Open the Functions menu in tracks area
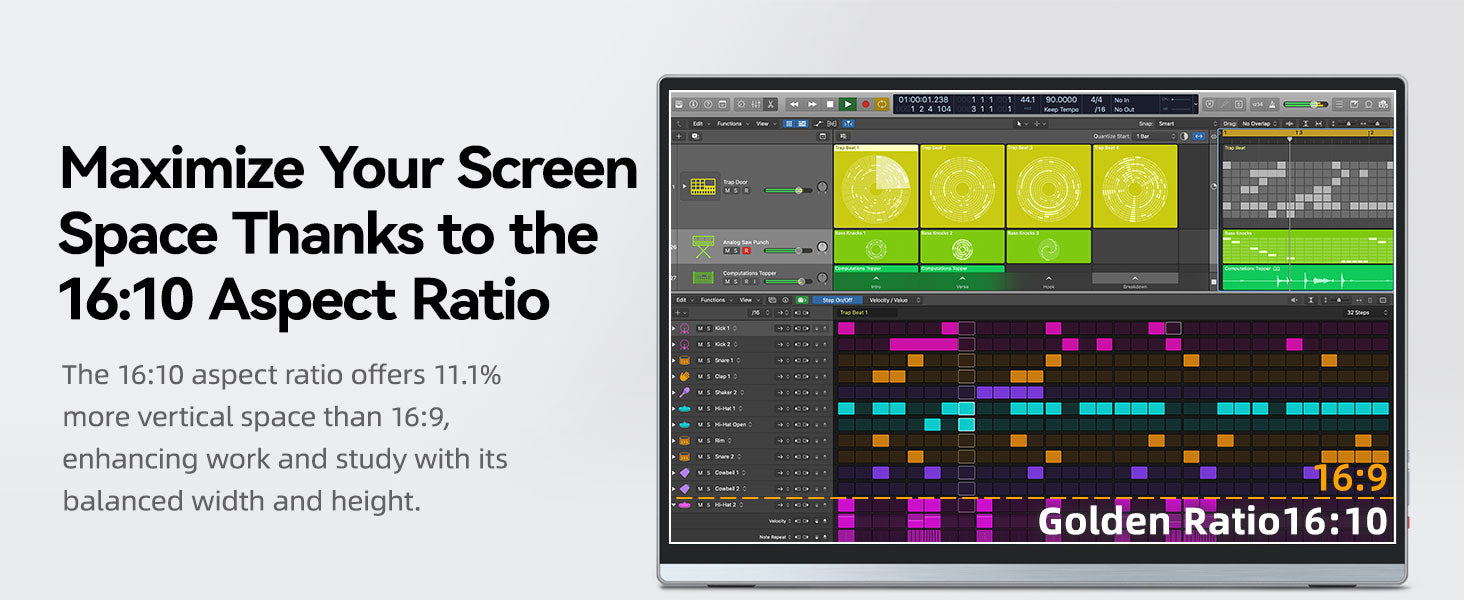 (730, 124)
